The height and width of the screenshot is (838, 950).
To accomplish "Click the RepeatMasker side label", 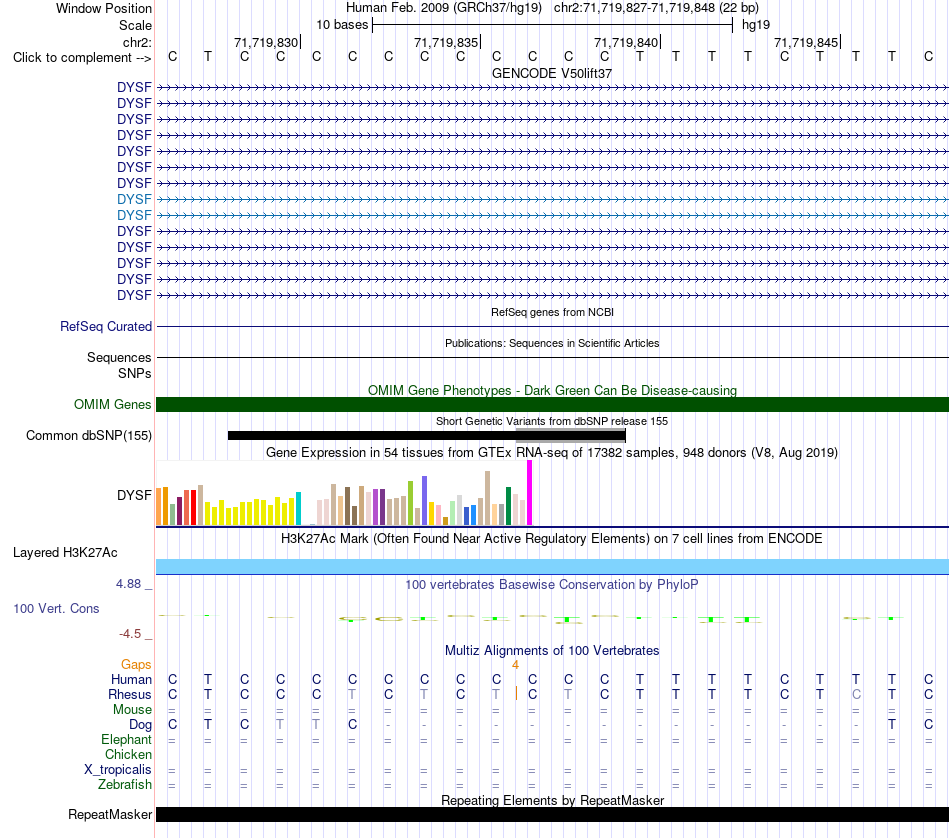I will coord(110,814).
